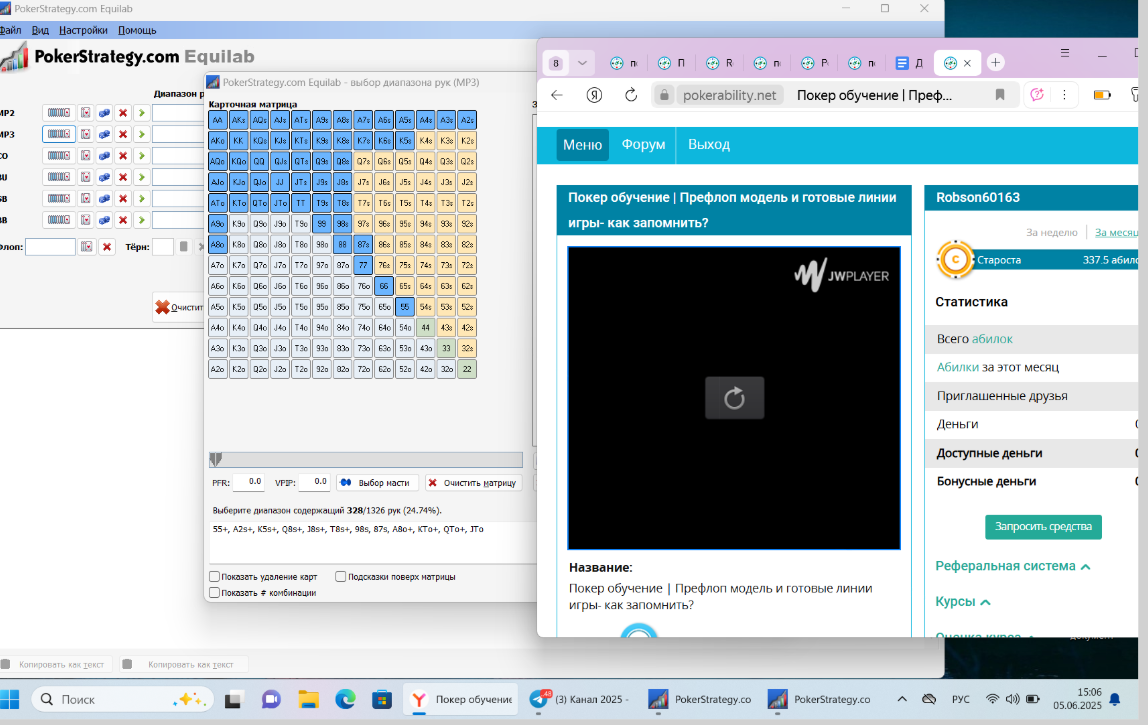The height and width of the screenshot is (725, 1148).
Task: Toggle the A2s cell in card matrix
Action: (467, 120)
